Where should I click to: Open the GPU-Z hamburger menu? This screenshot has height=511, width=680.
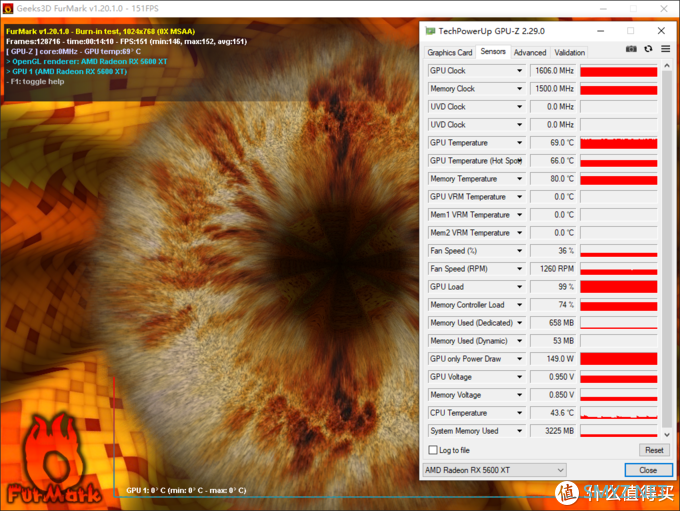(666, 49)
